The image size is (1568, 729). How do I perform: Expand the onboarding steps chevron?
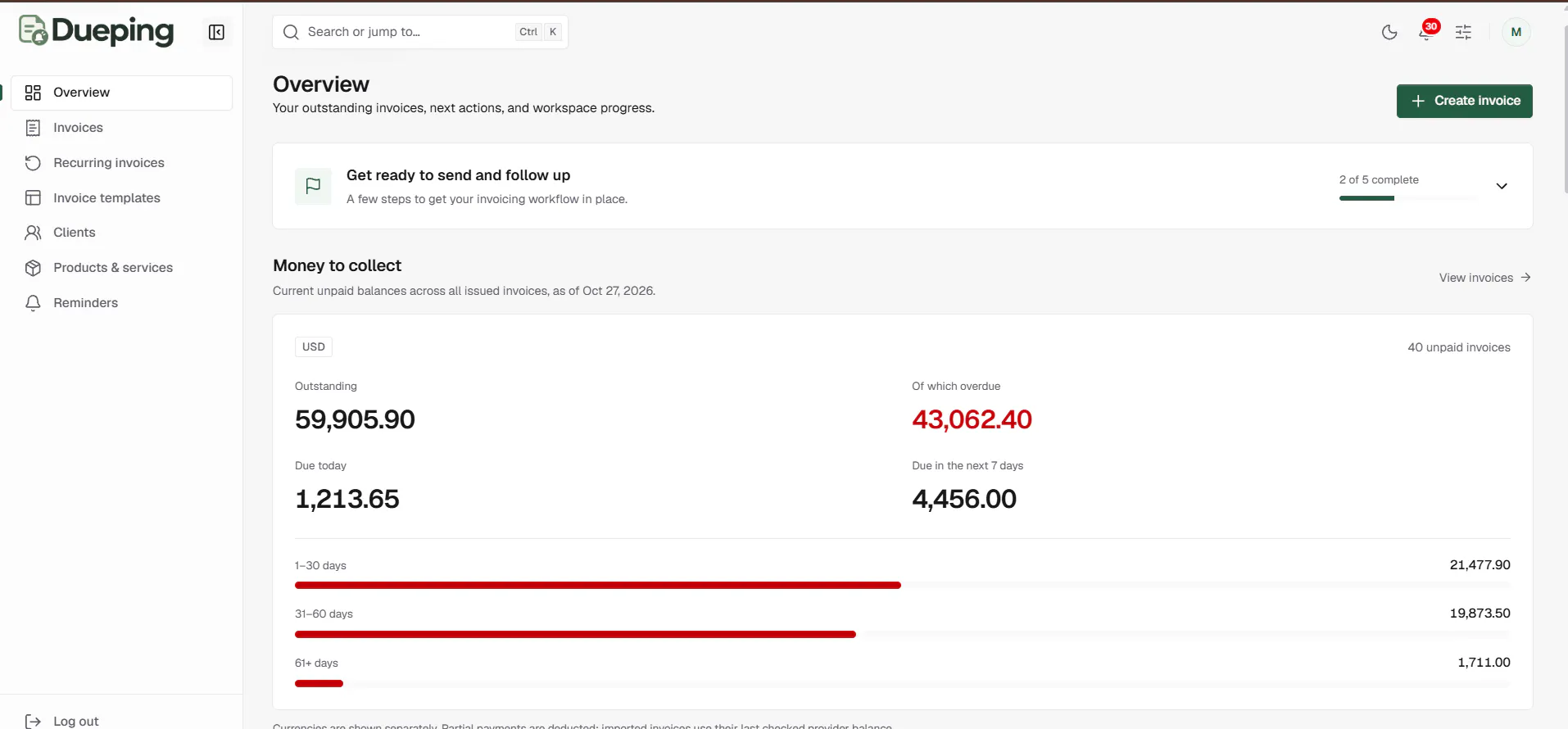1502,186
